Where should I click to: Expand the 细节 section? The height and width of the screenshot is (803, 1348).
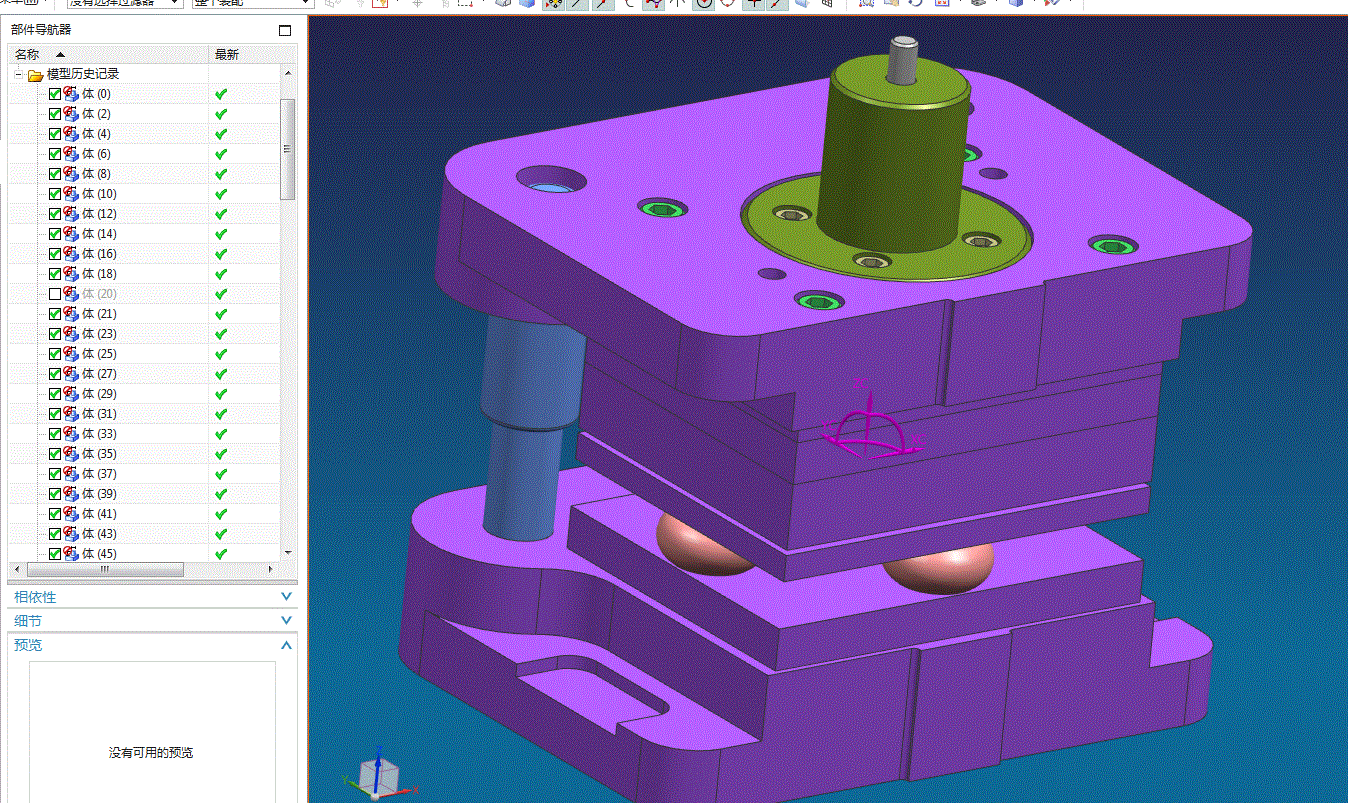coord(152,621)
